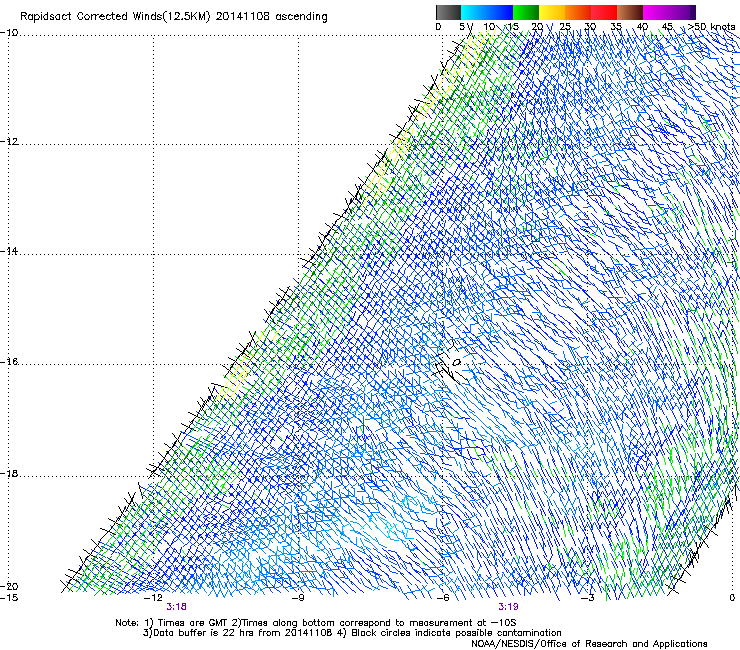This screenshot has width=740, height=650.
Task: Click the '>50 knots' legend label
Action: tap(711, 27)
